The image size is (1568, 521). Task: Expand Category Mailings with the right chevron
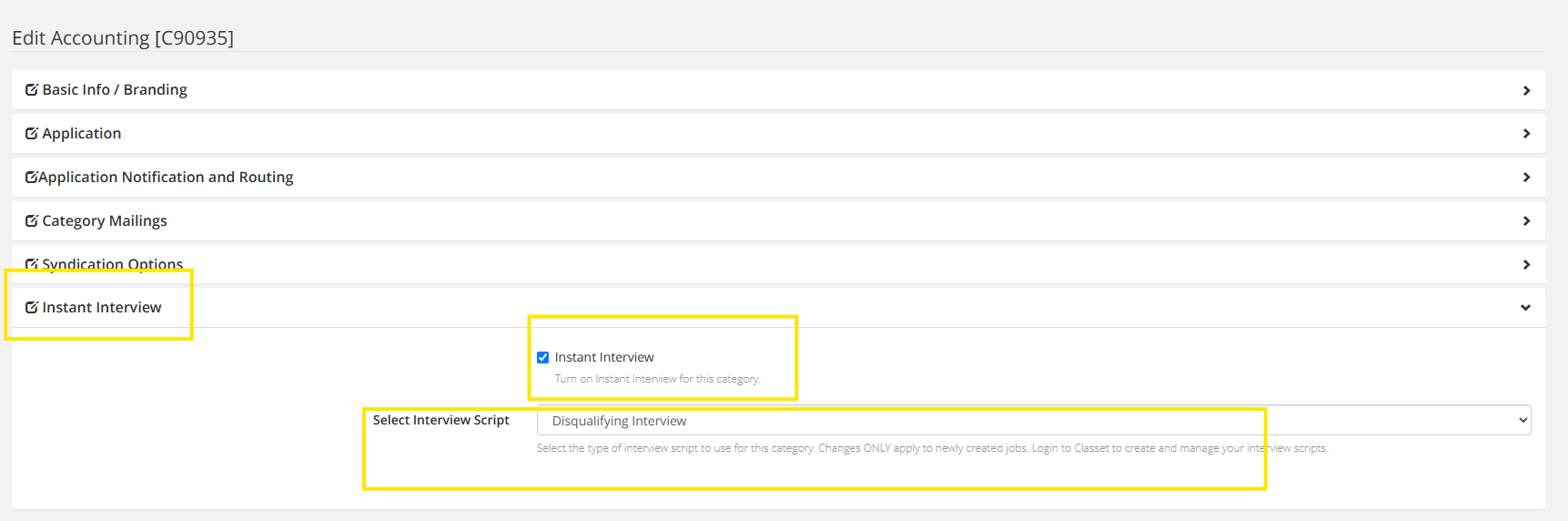[1526, 221]
